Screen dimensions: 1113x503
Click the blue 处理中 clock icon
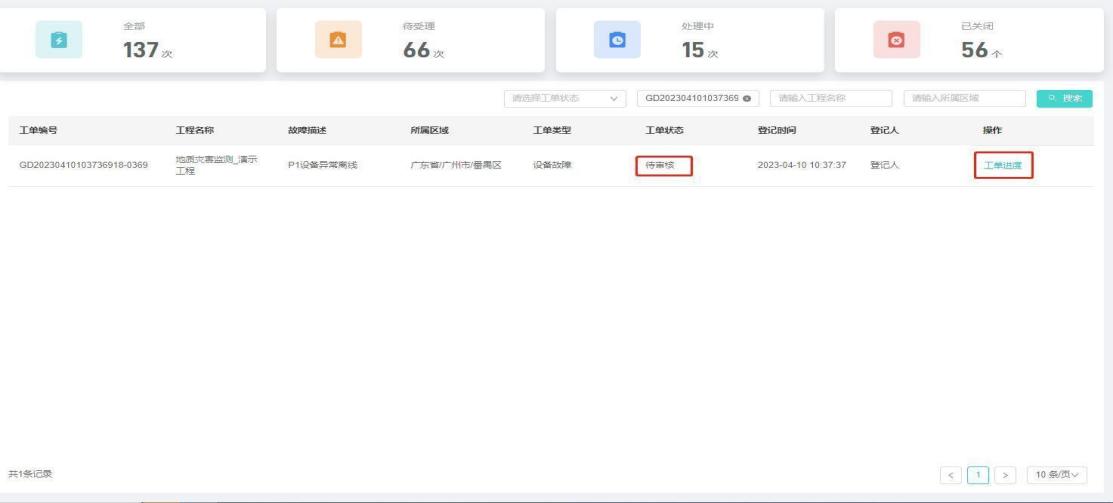point(616,39)
